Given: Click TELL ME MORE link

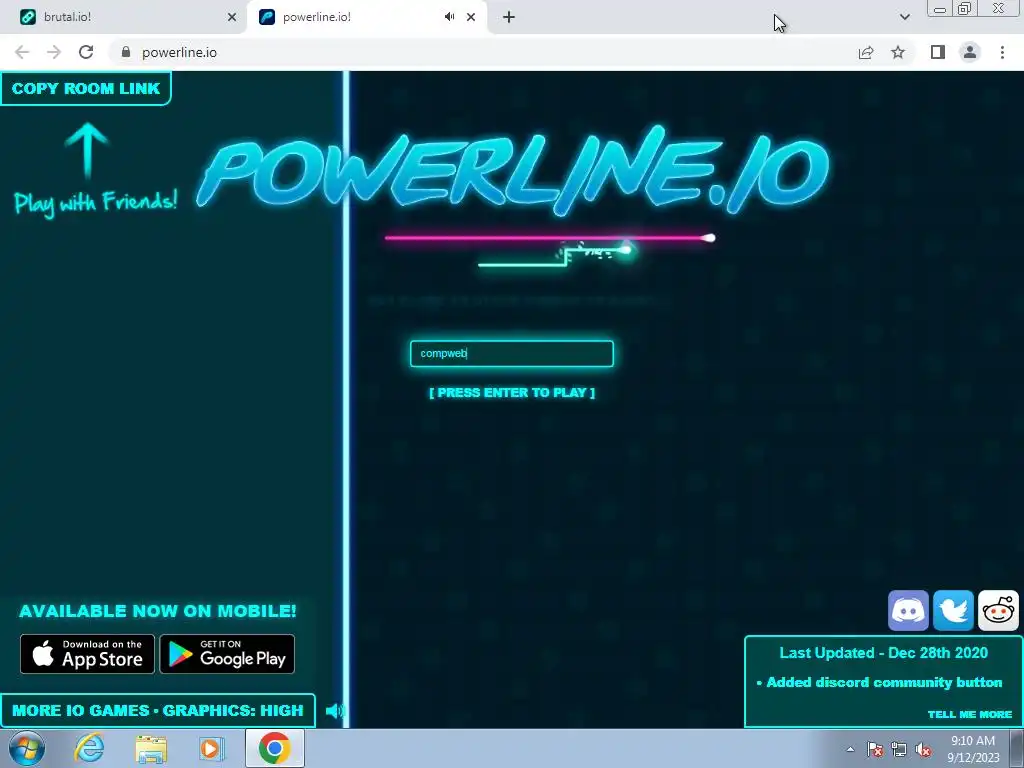Looking at the screenshot, I should (970, 714).
